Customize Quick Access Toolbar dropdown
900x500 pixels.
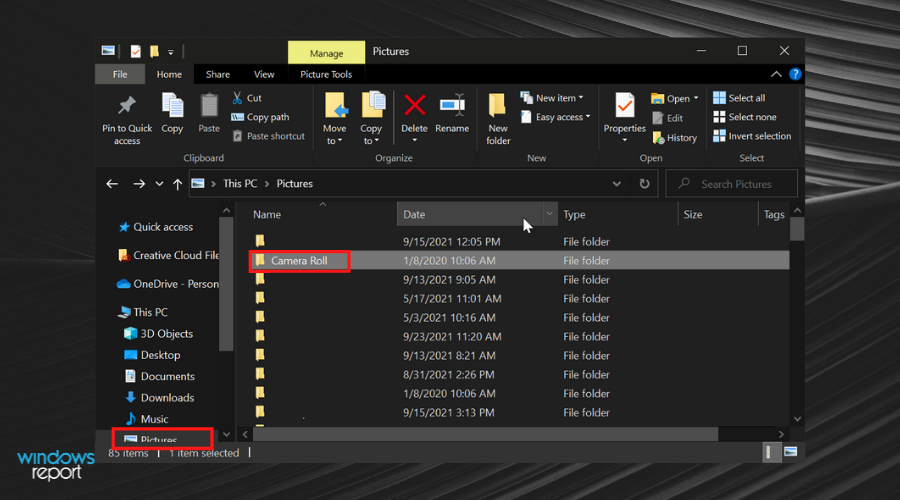coord(170,52)
